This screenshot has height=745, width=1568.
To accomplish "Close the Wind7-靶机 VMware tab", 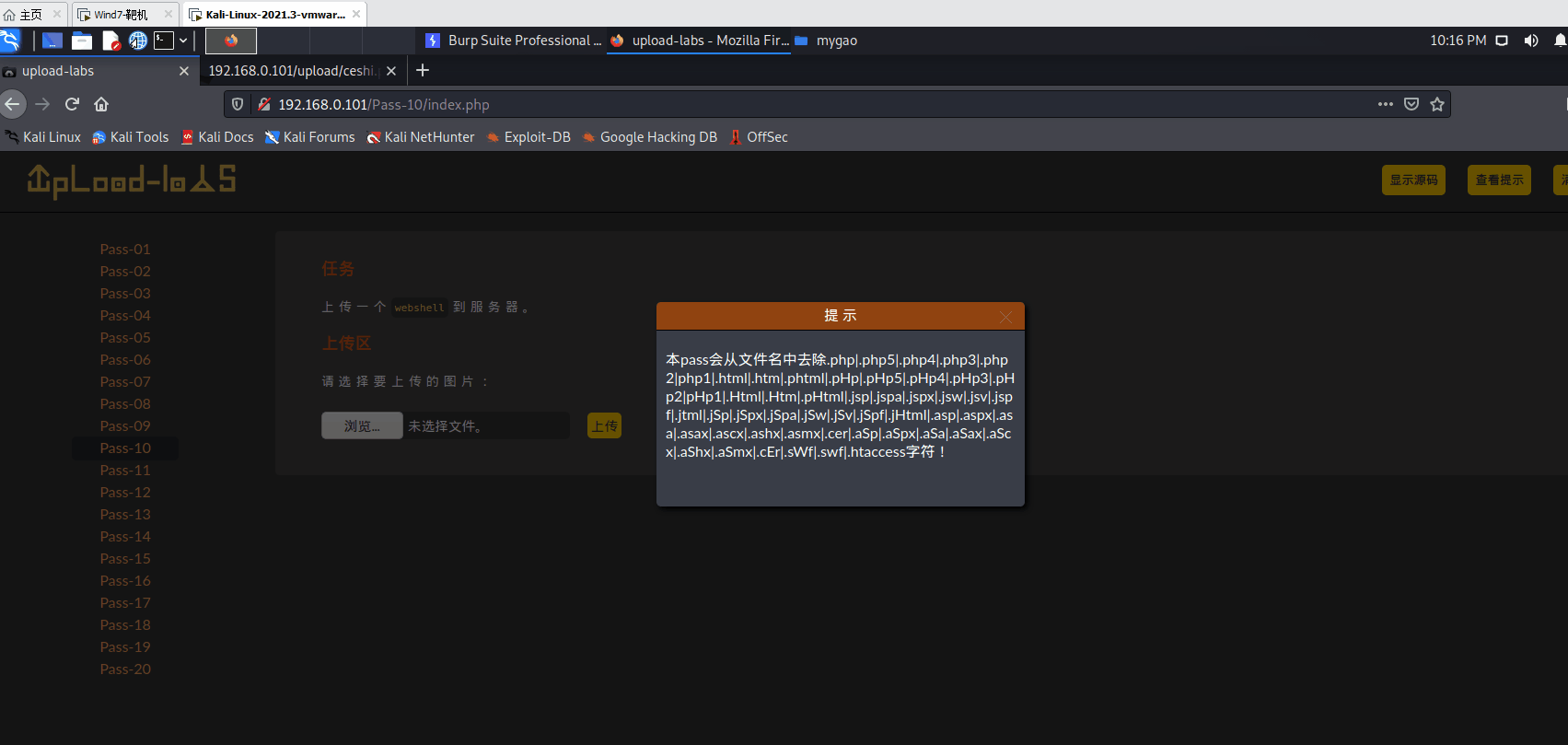I will 168,14.
